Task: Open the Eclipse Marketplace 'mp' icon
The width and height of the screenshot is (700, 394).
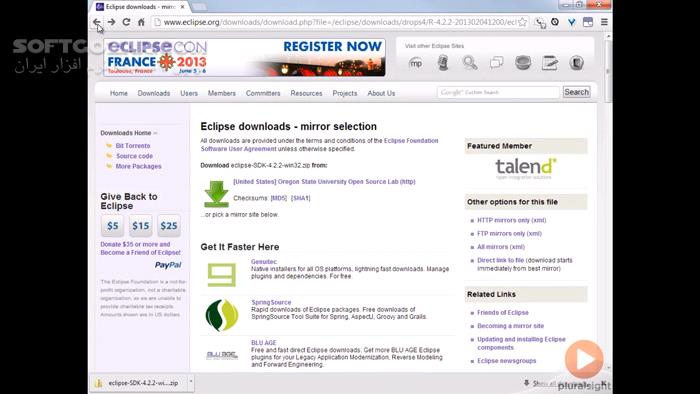Action: (x=416, y=63)
